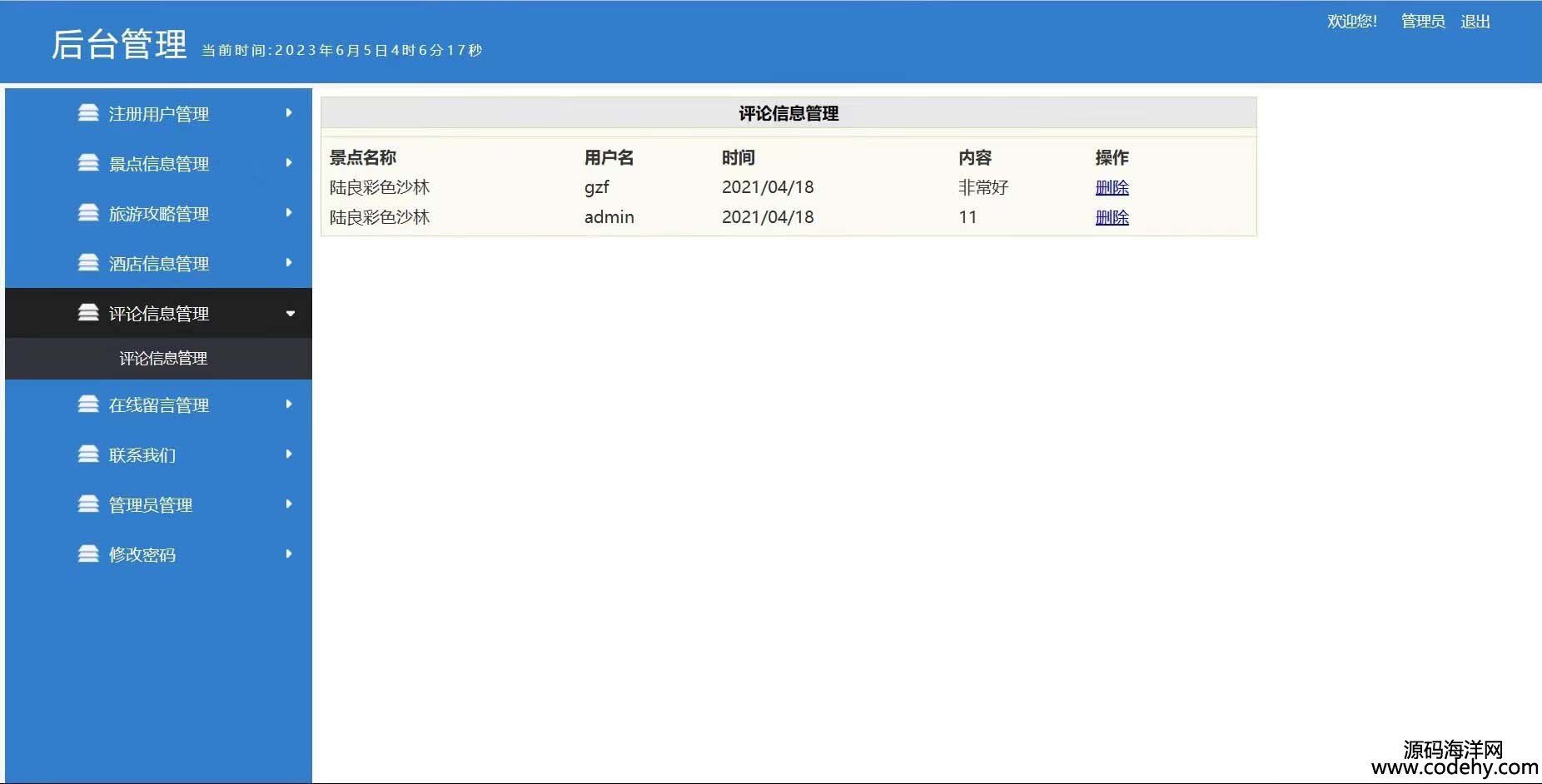Click the stack icon beside 修改密码

(88, 553)
